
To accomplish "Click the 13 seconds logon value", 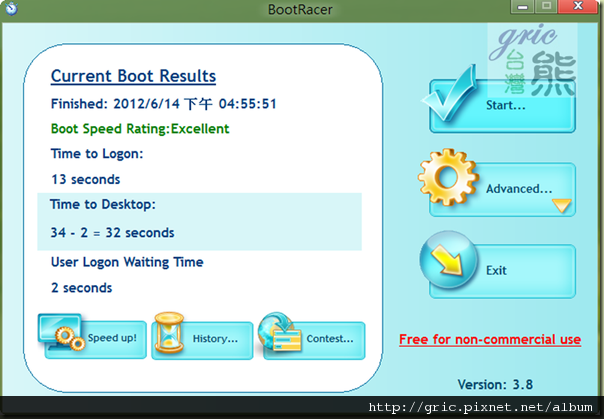I will click(x=86, y=179).
